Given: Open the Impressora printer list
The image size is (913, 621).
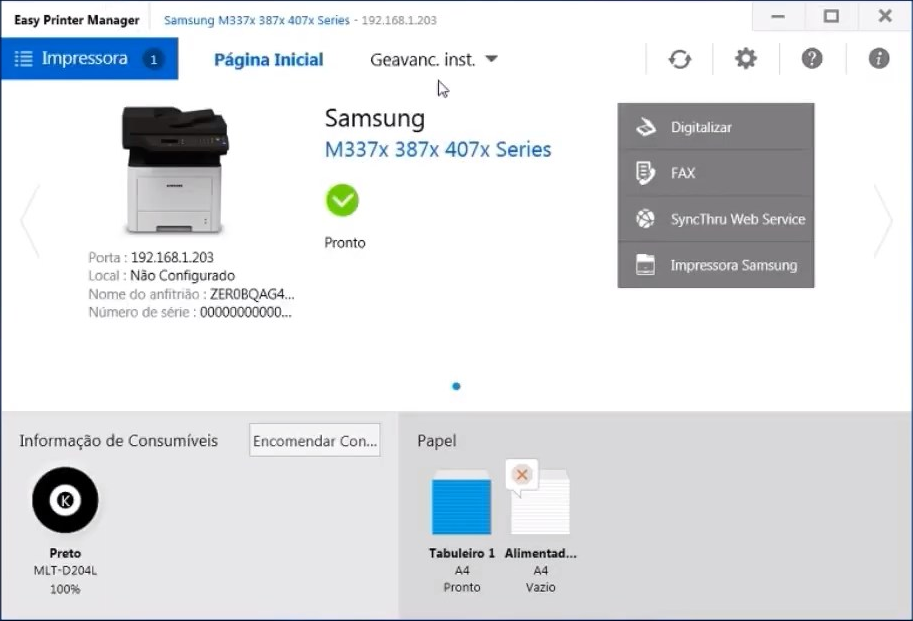Looking at the screenshot, I should click(x=90, y=59).
